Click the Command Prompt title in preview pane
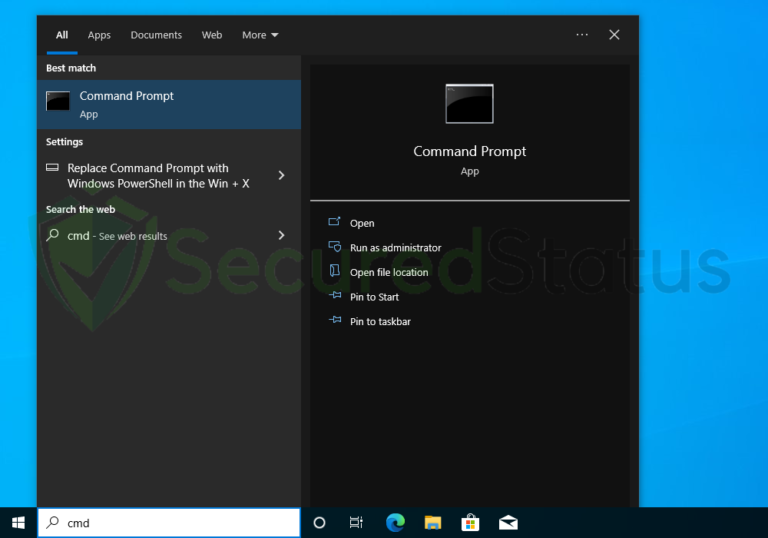 click(x=469, y=151)
